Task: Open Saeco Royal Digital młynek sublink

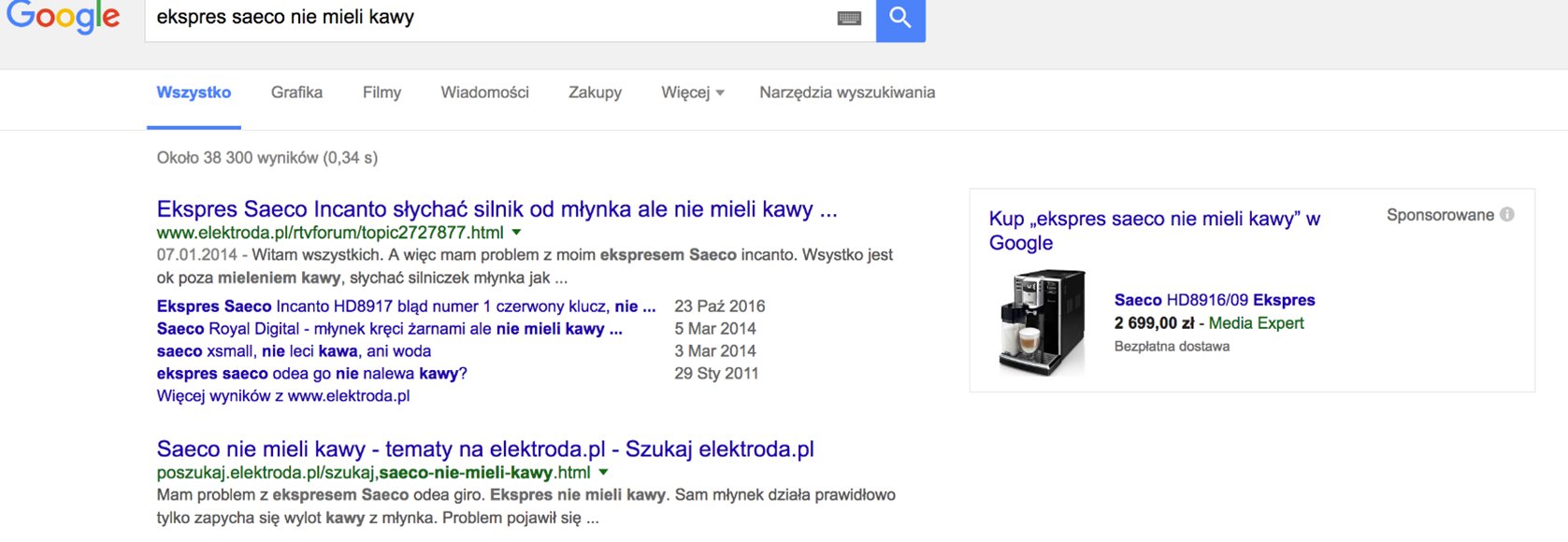Action: click(x=389, y=328)
